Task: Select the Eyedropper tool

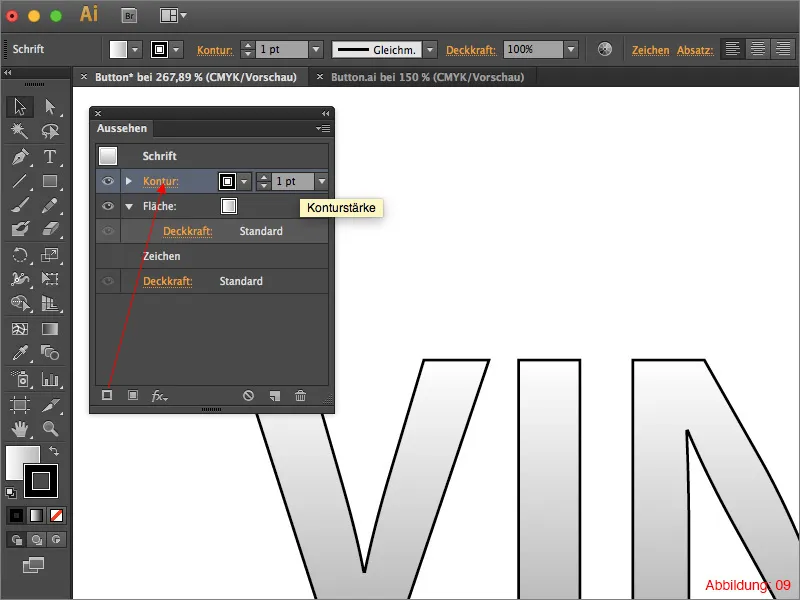Action: [20, 353]
